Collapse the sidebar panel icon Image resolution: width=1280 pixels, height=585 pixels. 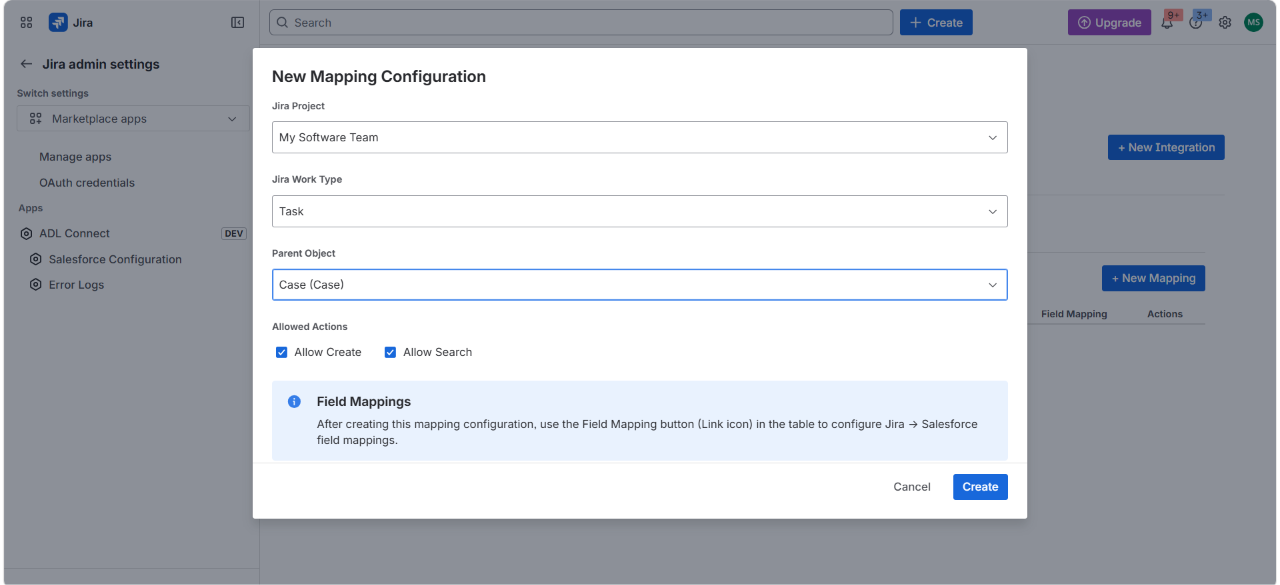point(237,22)
